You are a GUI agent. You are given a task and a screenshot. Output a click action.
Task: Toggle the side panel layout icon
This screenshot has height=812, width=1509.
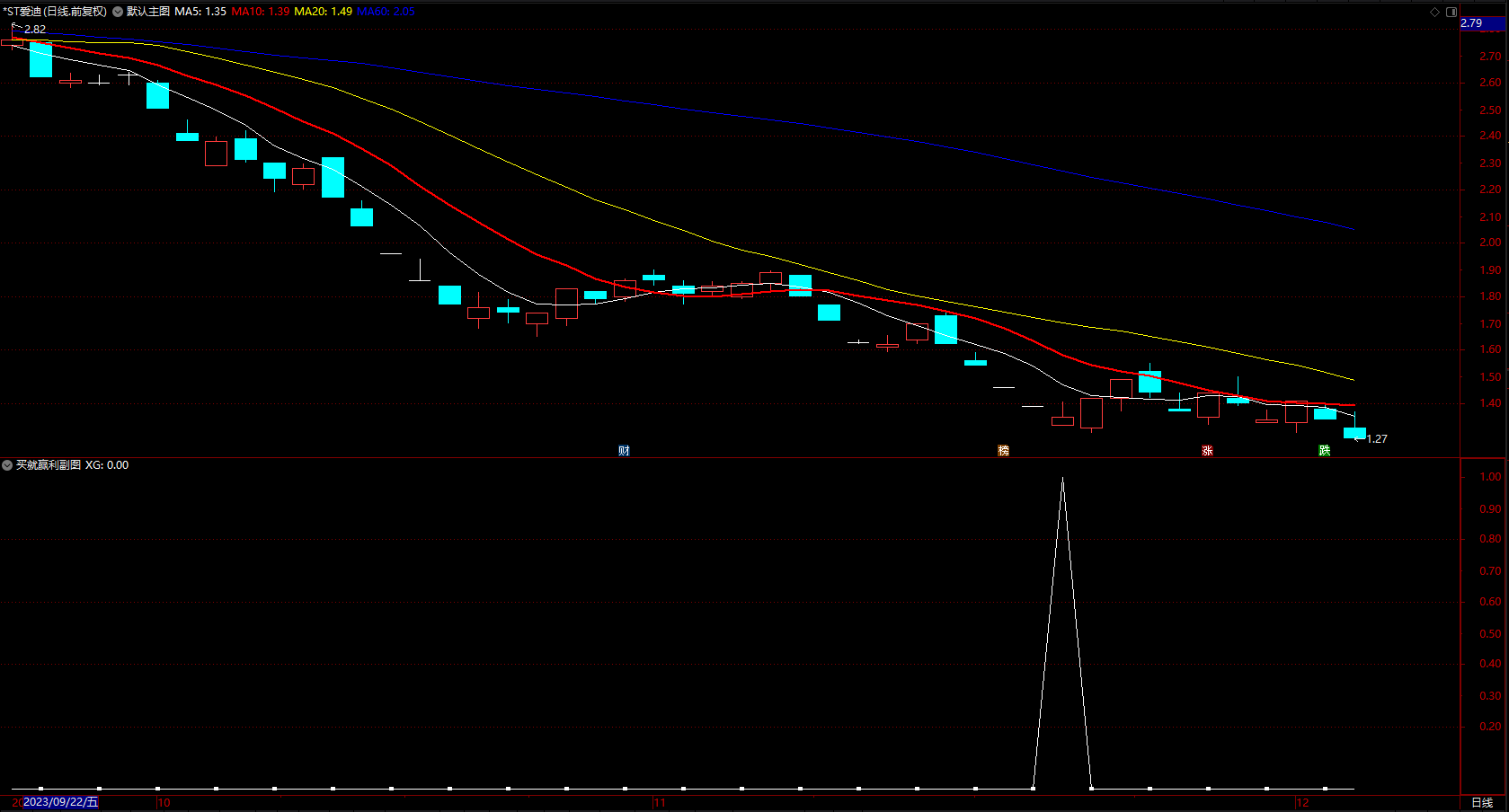(x=1451, y=12)
